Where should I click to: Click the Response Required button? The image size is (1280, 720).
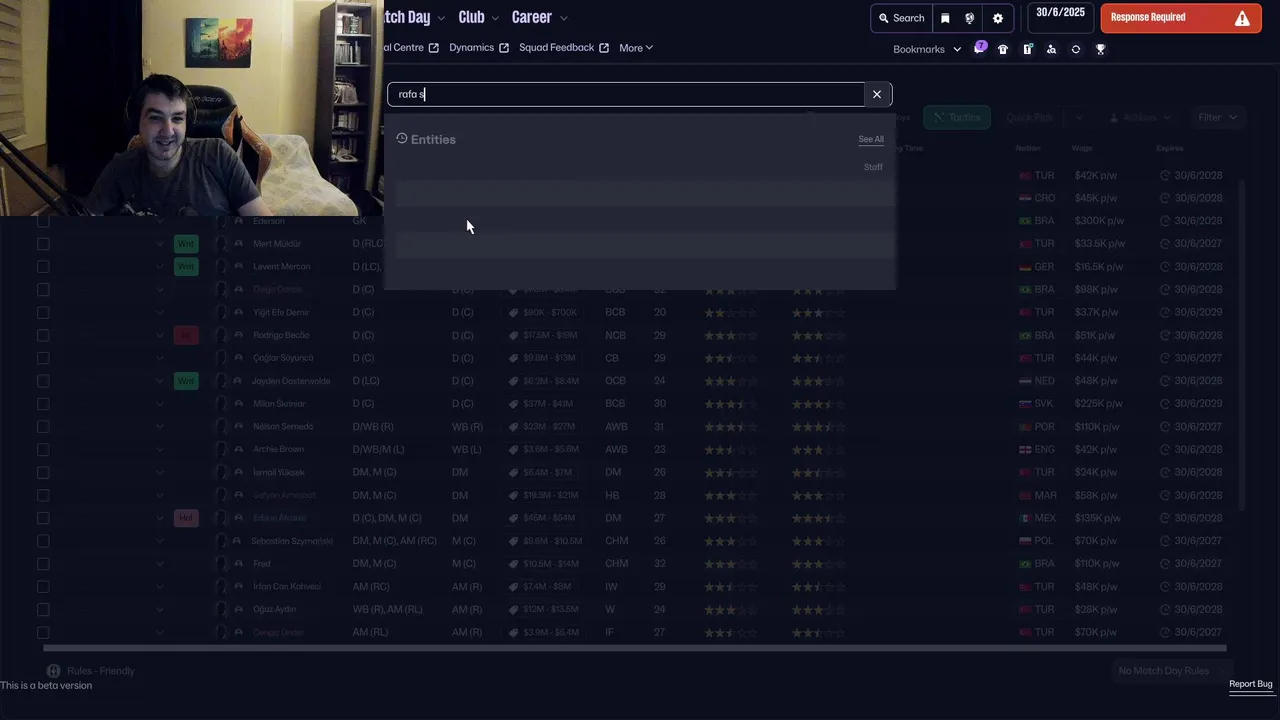1180,18
